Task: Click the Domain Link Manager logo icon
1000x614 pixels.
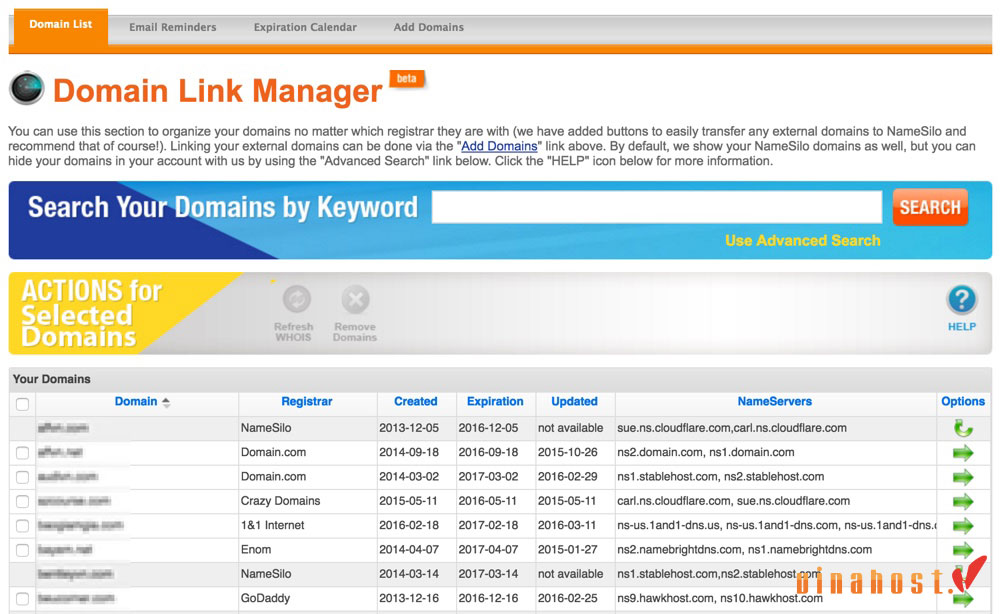Action: point(27,88)
